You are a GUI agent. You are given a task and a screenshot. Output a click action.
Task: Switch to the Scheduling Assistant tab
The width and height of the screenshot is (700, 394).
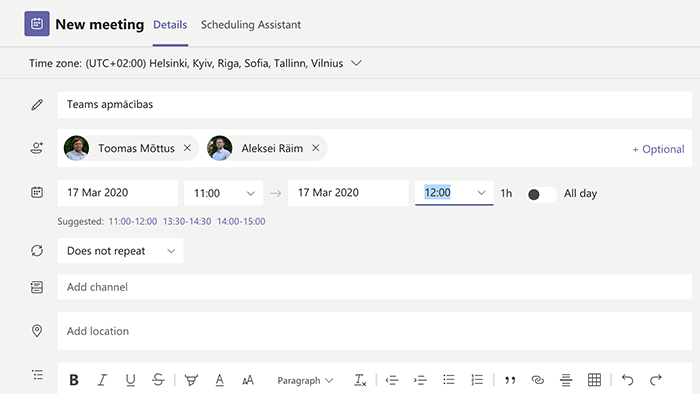point(250,25)
